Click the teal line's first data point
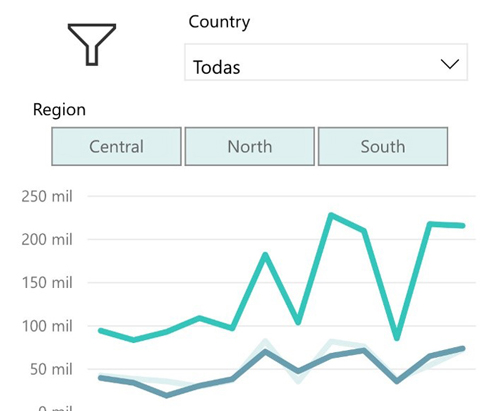The image size is (500, 411). click(x=101, y=331)
